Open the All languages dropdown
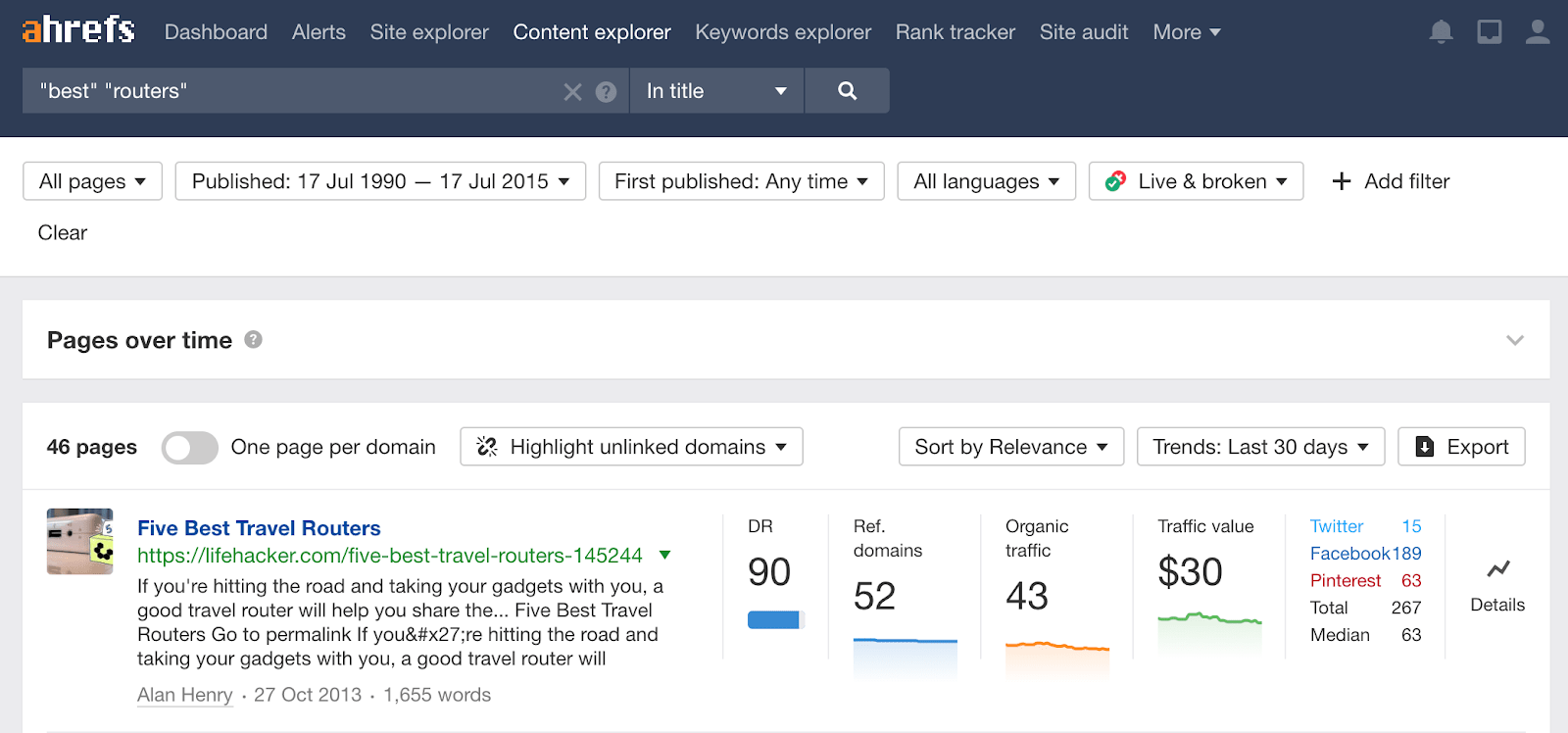The height and width of the screenshot is (733, 1568). click(987, 181)
